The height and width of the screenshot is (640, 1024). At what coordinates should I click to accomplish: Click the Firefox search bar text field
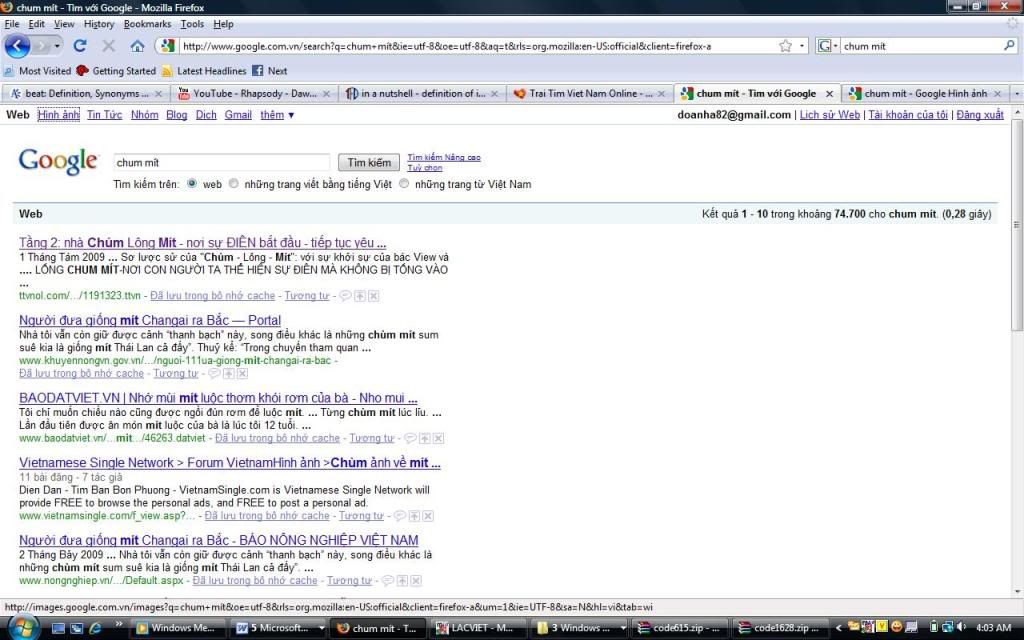921,46
